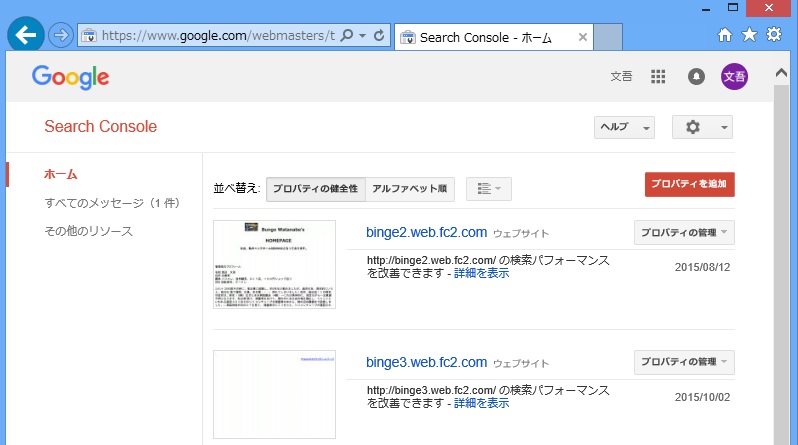Viewport: 798px width, 445px height.
Task: Click the scrollbar up arrow
Action: [781, 73]
